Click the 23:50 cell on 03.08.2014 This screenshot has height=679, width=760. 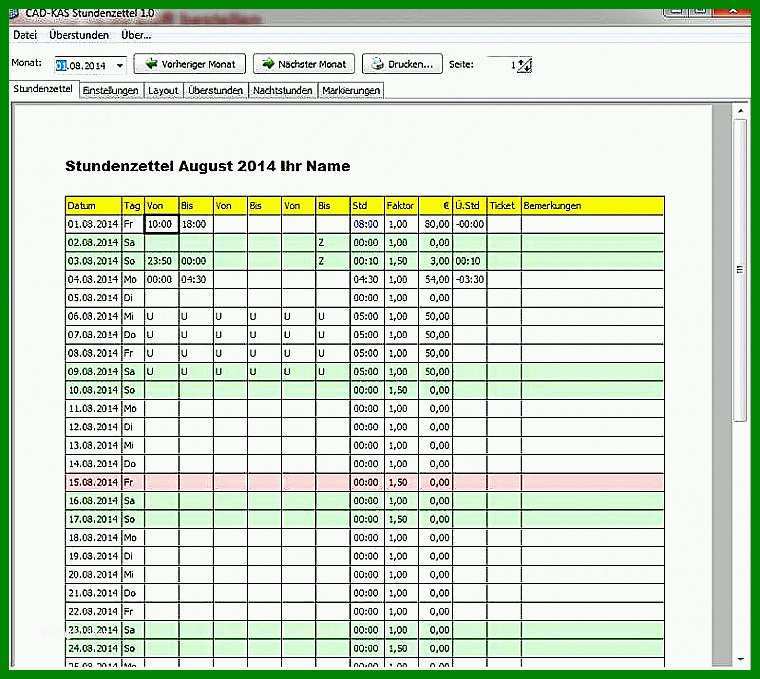[161, 261]
